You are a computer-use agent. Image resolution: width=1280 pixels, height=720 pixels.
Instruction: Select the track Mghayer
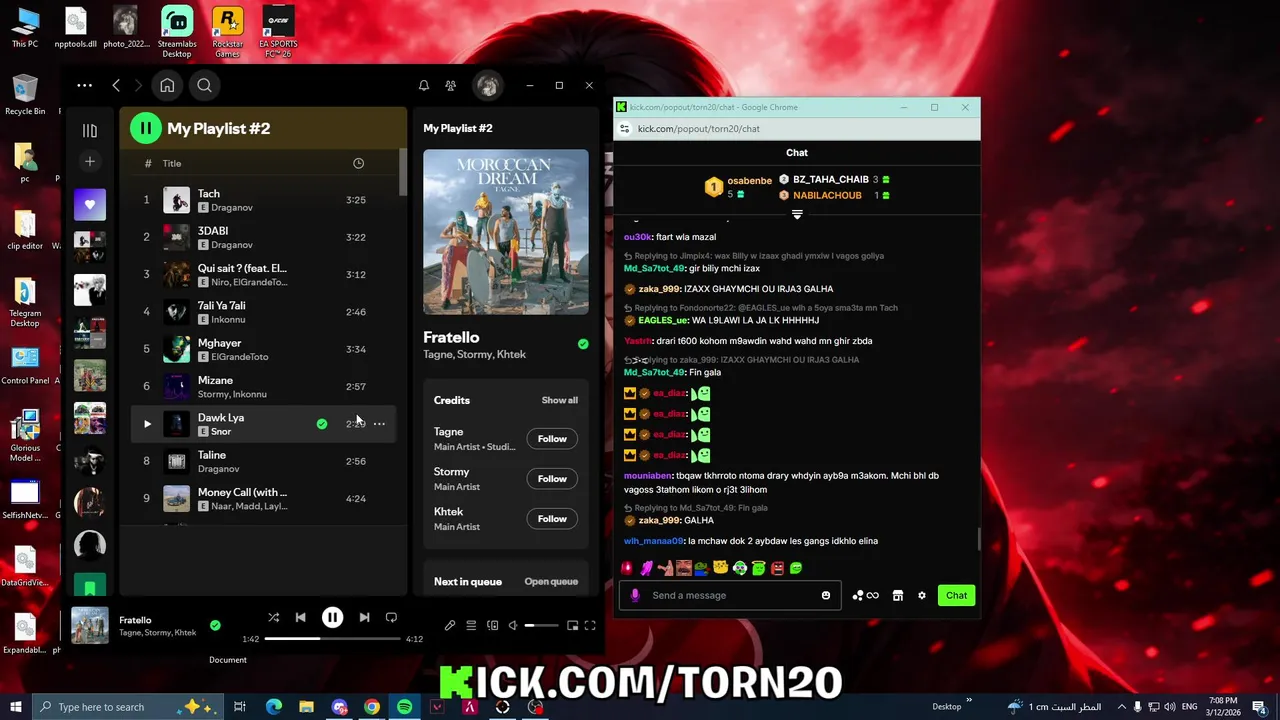[263, 349]
